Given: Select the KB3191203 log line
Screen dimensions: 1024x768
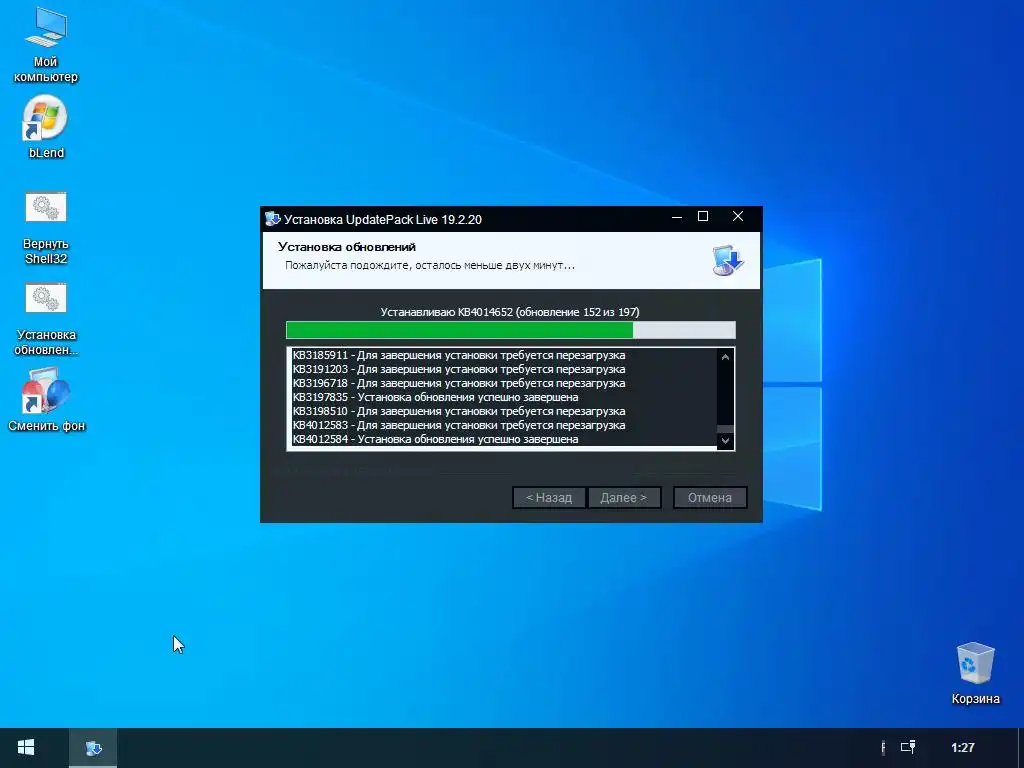Looking at the screenshot, I should pos(458,369).
